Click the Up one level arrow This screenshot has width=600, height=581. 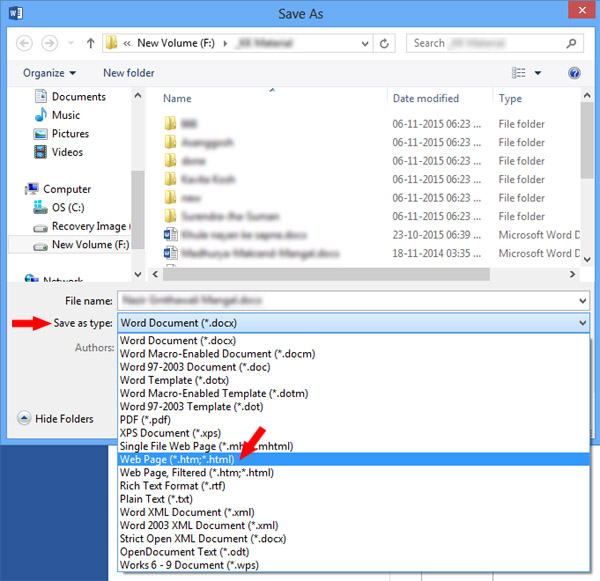[90, 44]
